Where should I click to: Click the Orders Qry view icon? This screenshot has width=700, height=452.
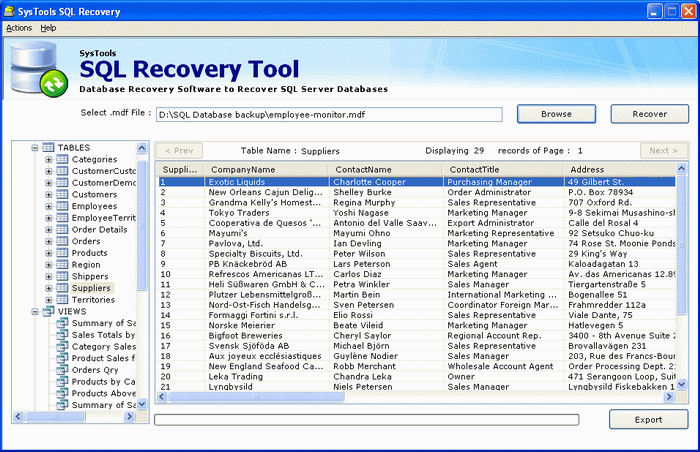coord(62,369)
